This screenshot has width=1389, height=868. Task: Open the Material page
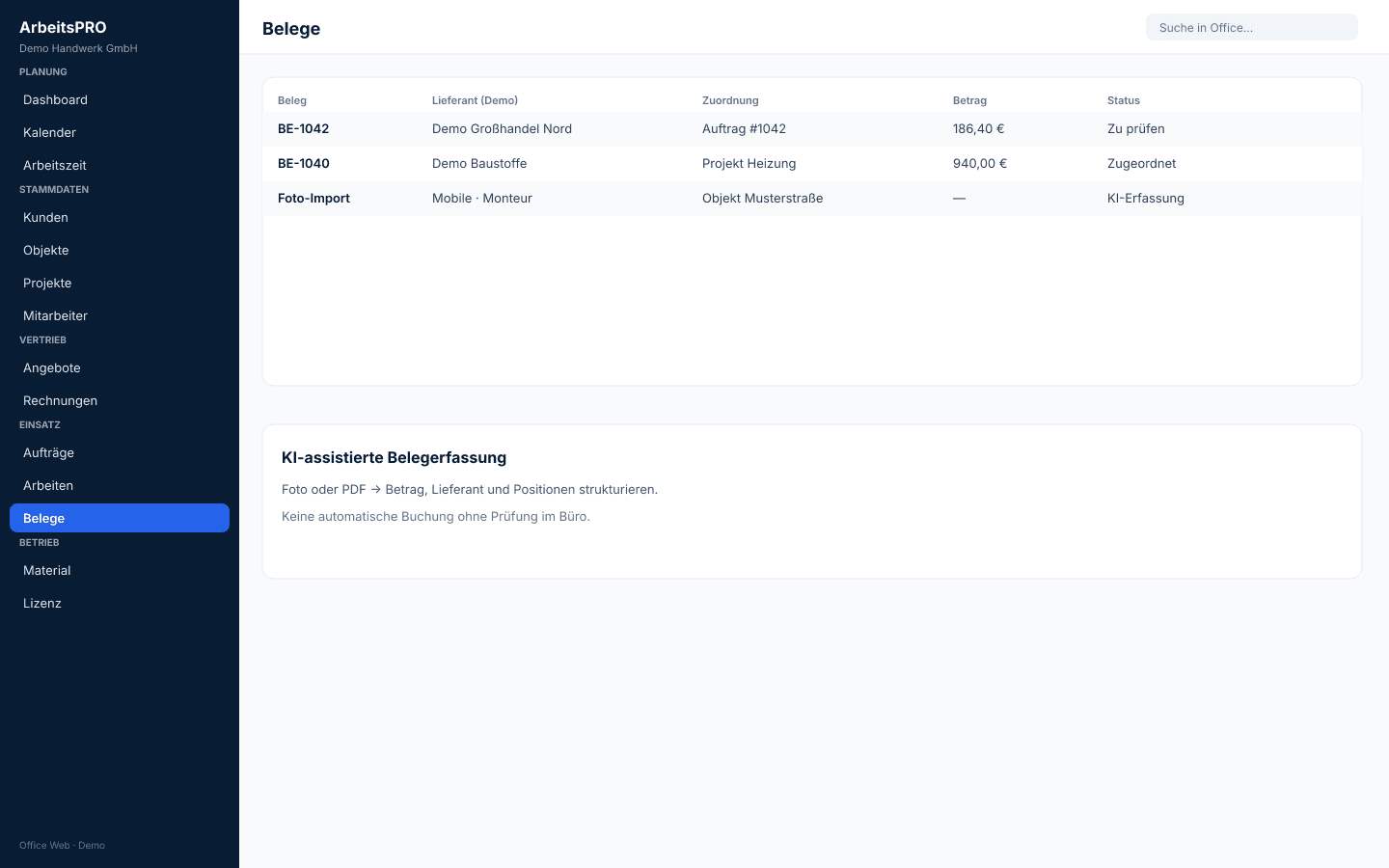tap(120, 571)
